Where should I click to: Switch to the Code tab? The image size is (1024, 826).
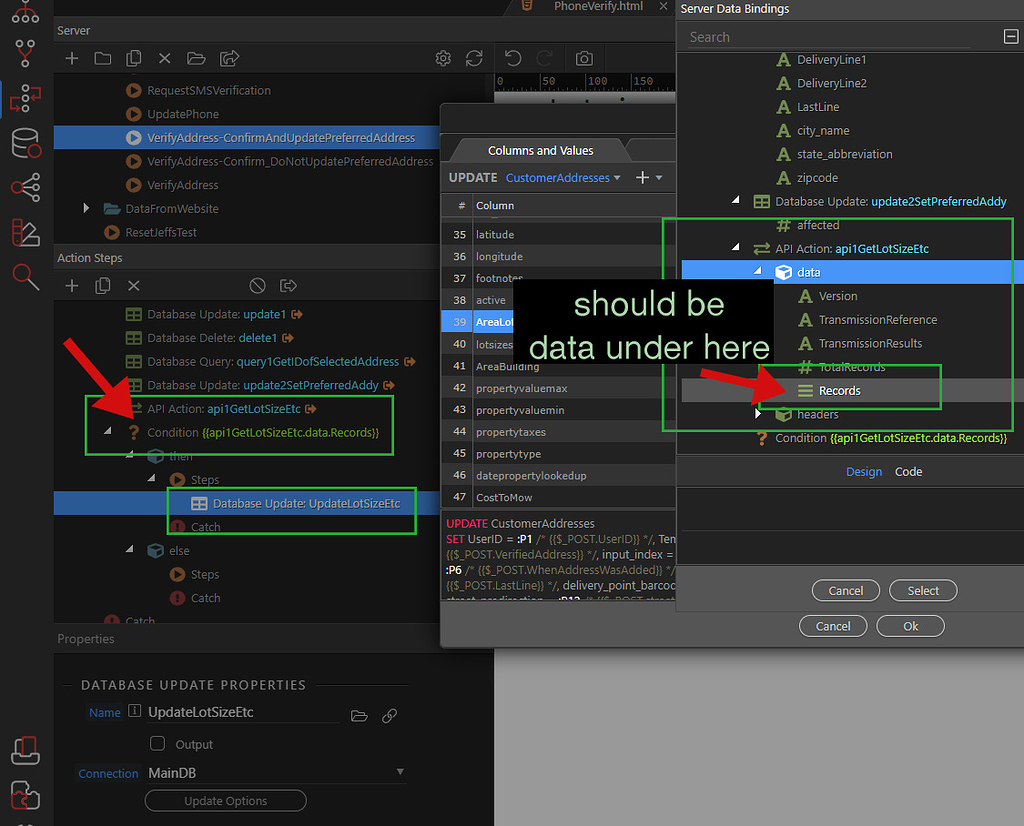[x=908, y=472]
